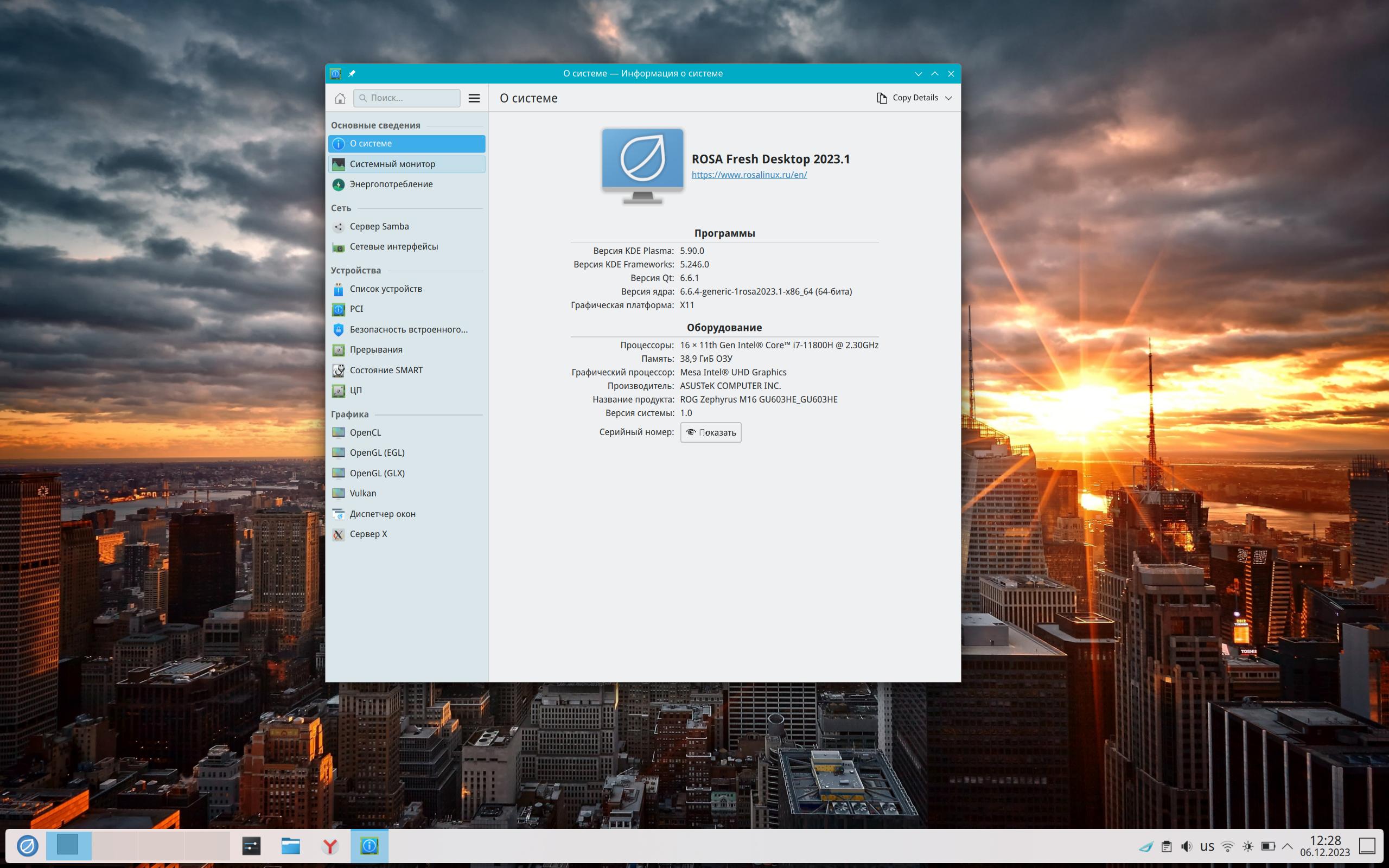Launch Yandex browser from taskbar
1389x868 pixels.
330,846
